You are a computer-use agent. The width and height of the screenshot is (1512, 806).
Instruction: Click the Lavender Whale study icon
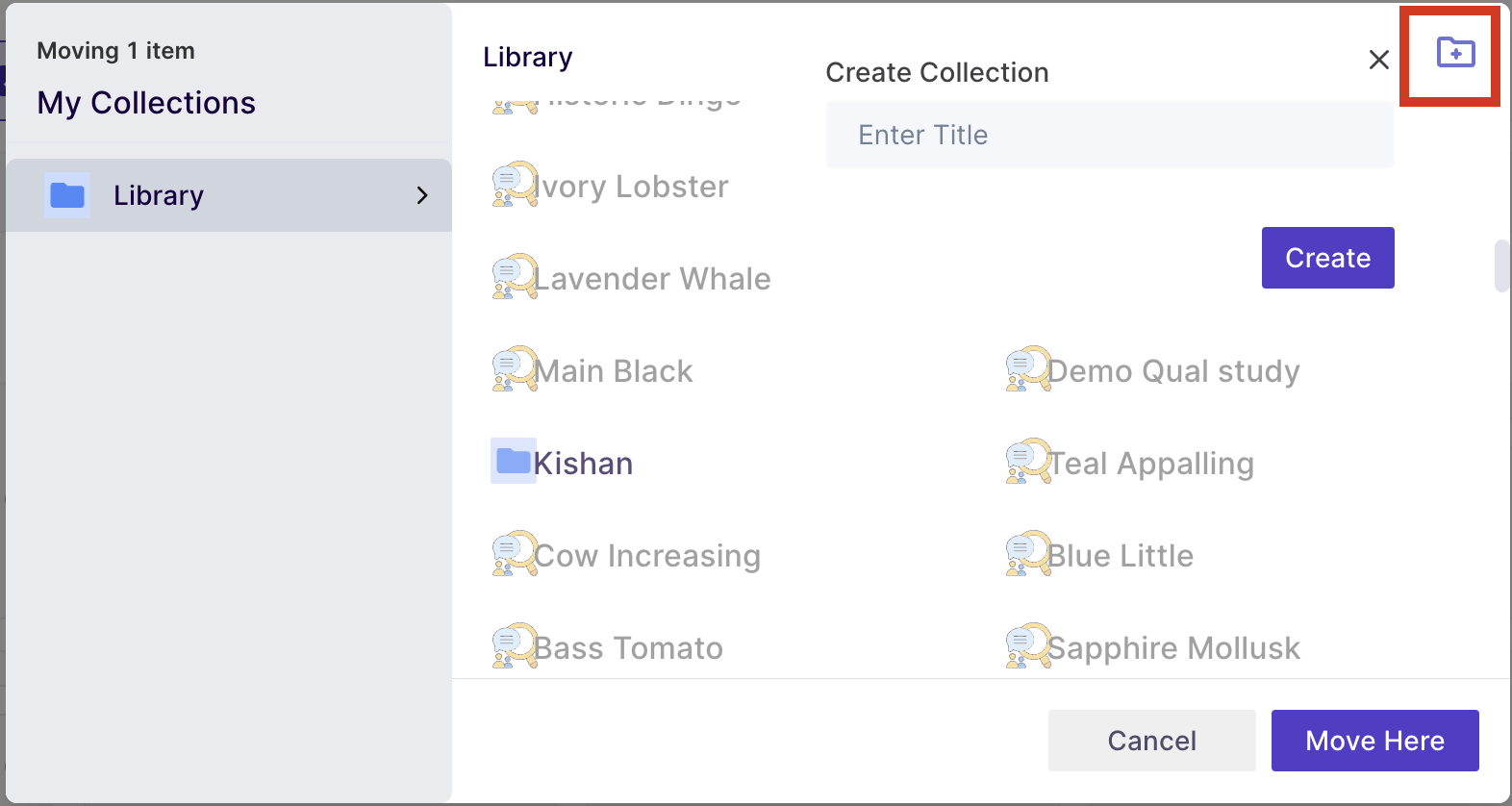pyautogui.click(x=515, y=276)
